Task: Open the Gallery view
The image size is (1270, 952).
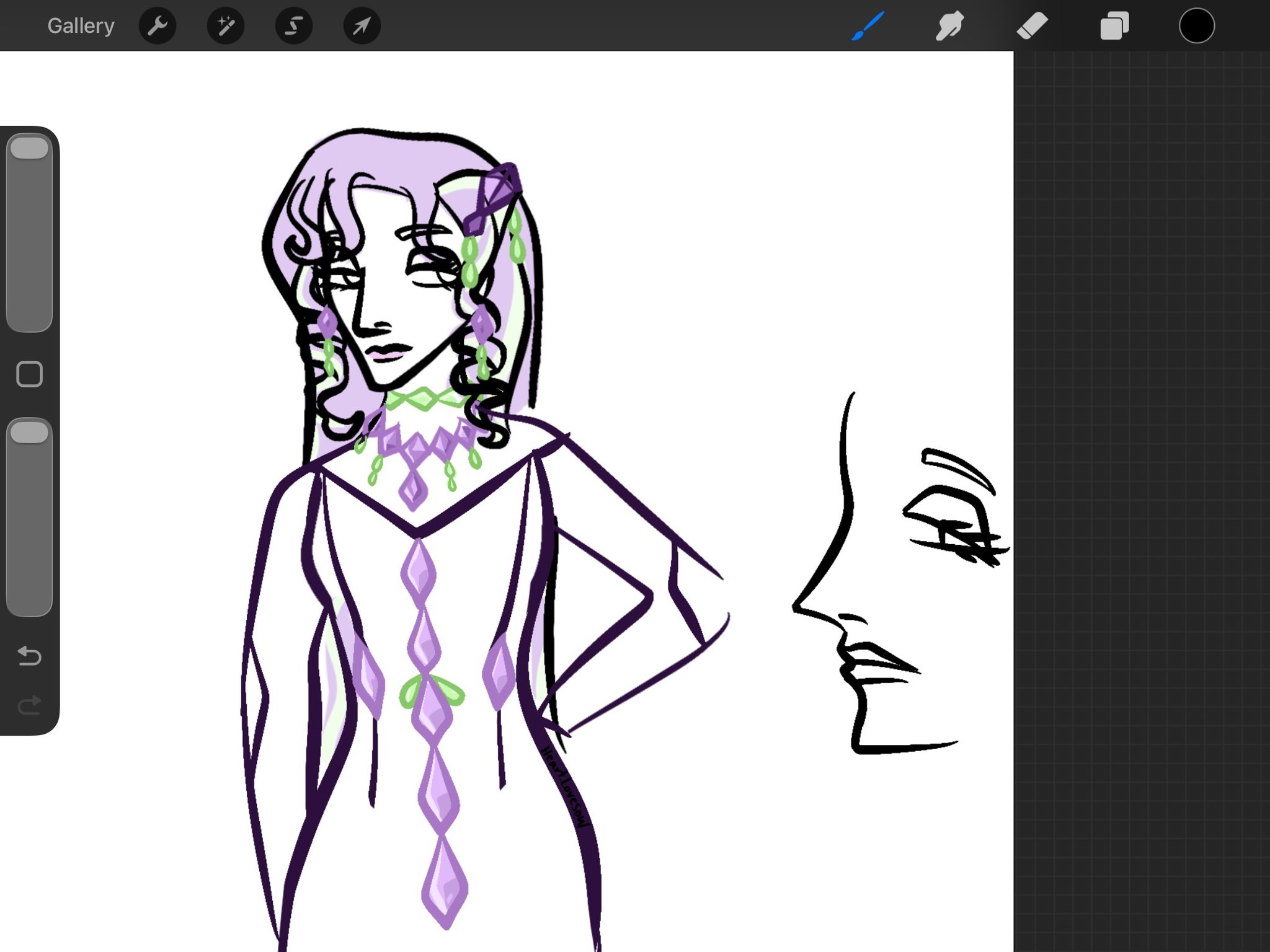Action: [81, 26]
